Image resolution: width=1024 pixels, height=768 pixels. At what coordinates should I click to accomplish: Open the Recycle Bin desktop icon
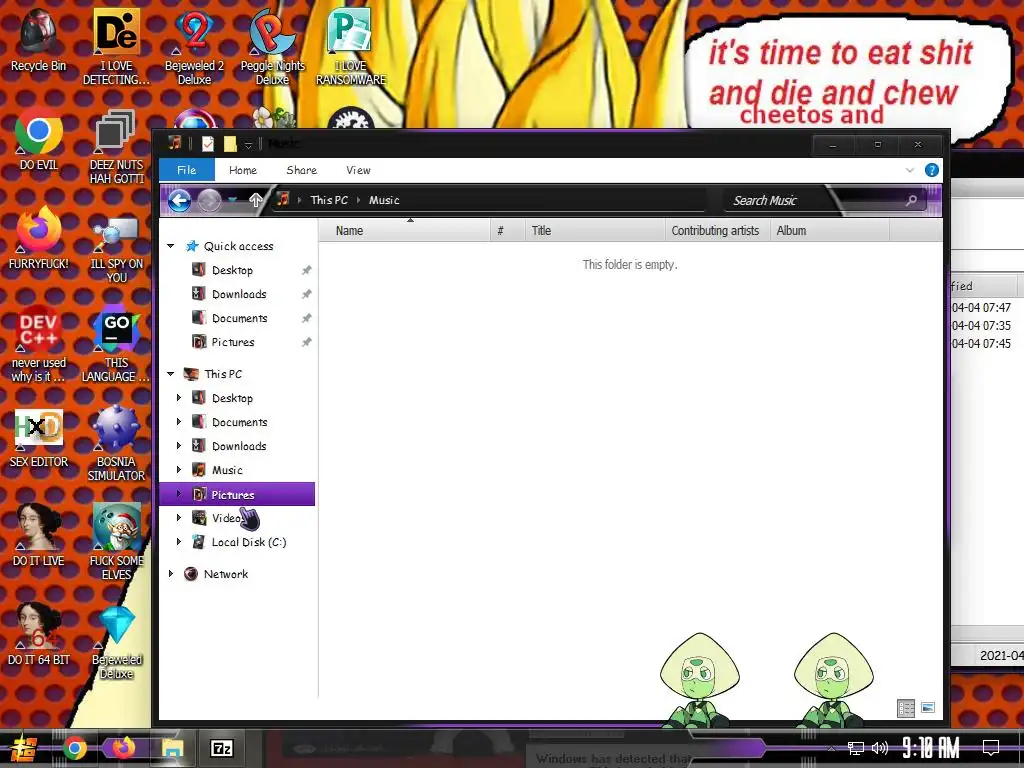tap(38, 39)
